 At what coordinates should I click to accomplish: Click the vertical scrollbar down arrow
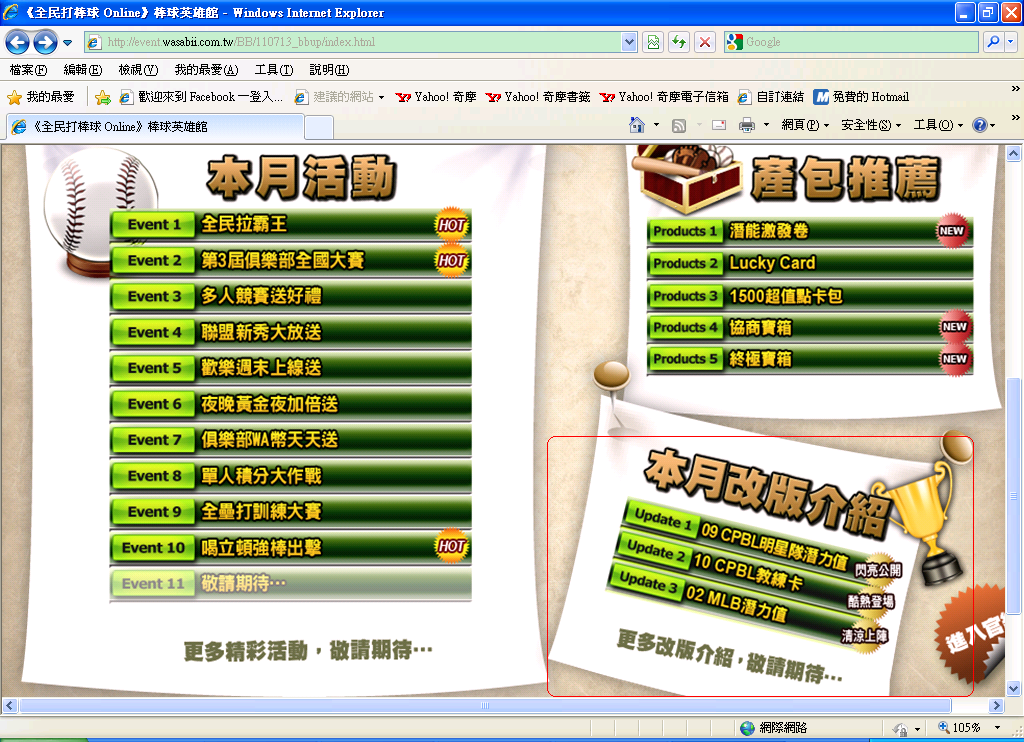(x=1014, y=688)
